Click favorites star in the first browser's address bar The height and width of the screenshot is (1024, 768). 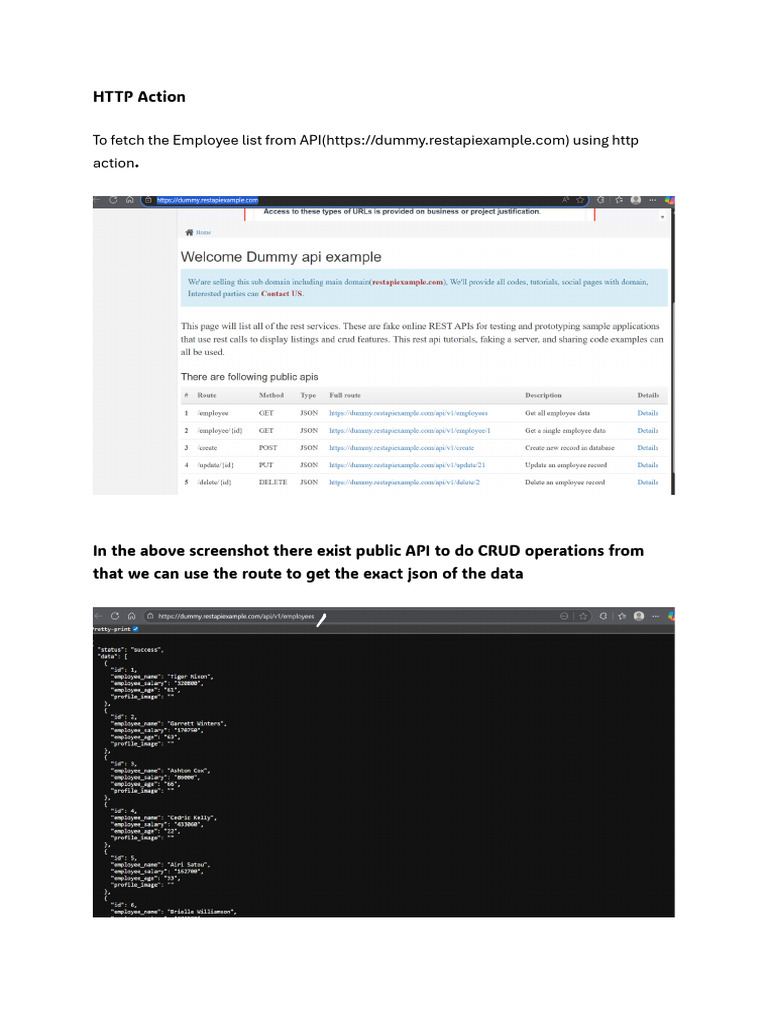(580, 200)
